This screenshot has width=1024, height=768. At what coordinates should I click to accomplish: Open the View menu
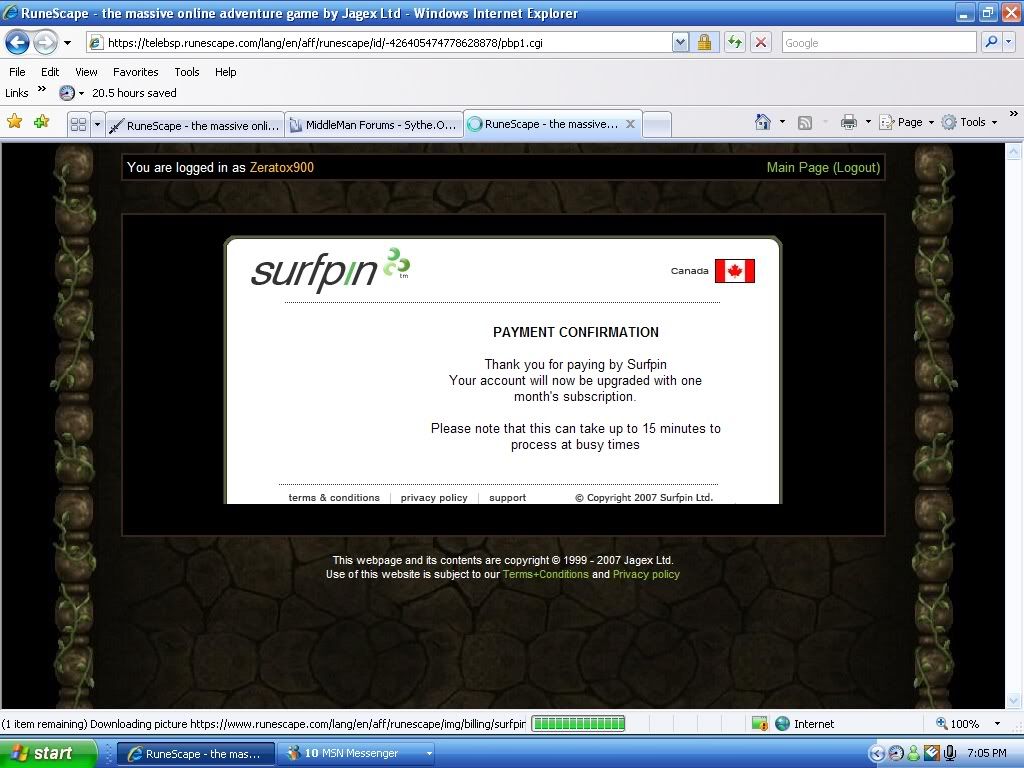point(86,72)
